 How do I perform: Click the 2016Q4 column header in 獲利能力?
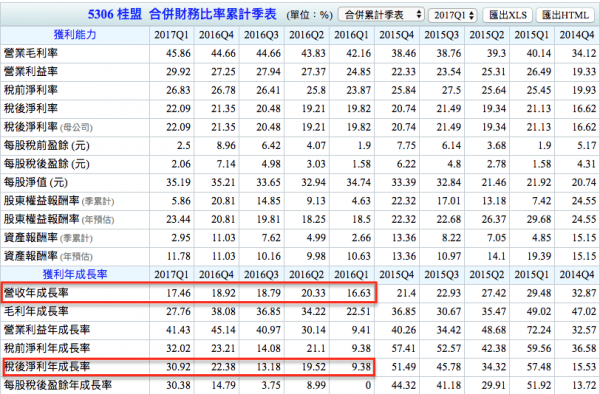216,35
